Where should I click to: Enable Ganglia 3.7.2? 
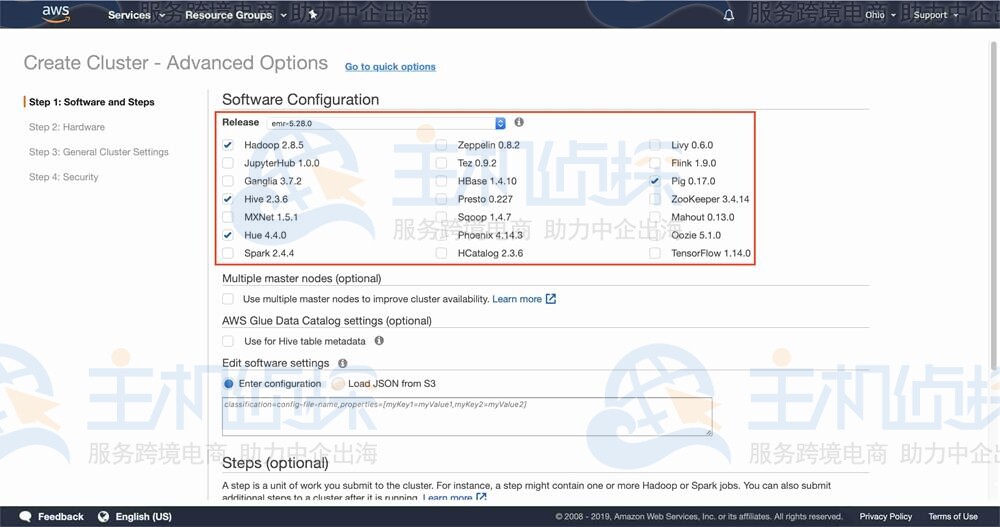coord(228,181)
